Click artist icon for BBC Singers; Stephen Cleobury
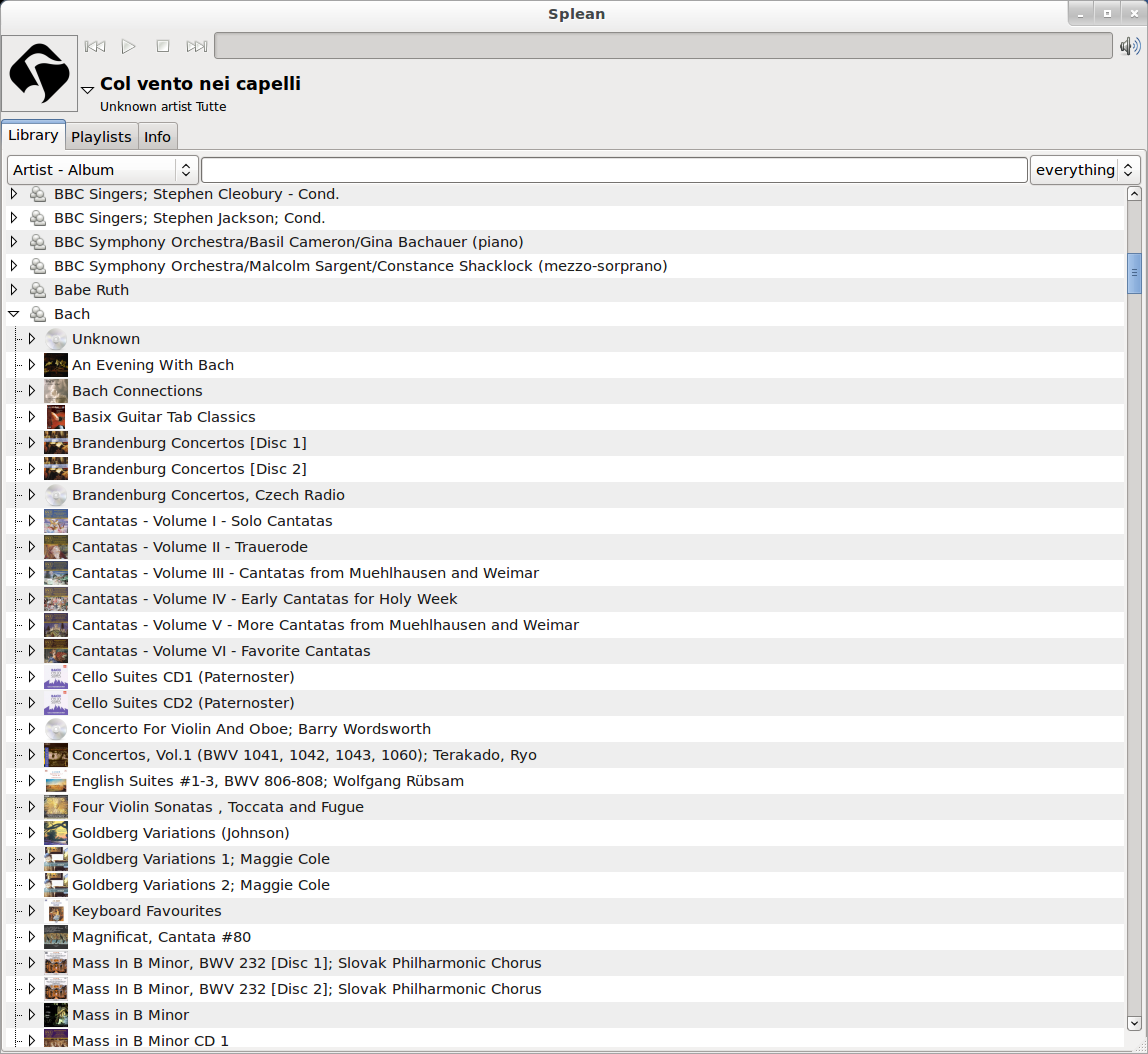The width and height of the screenshot is (1148, 1054). point(37,194)
